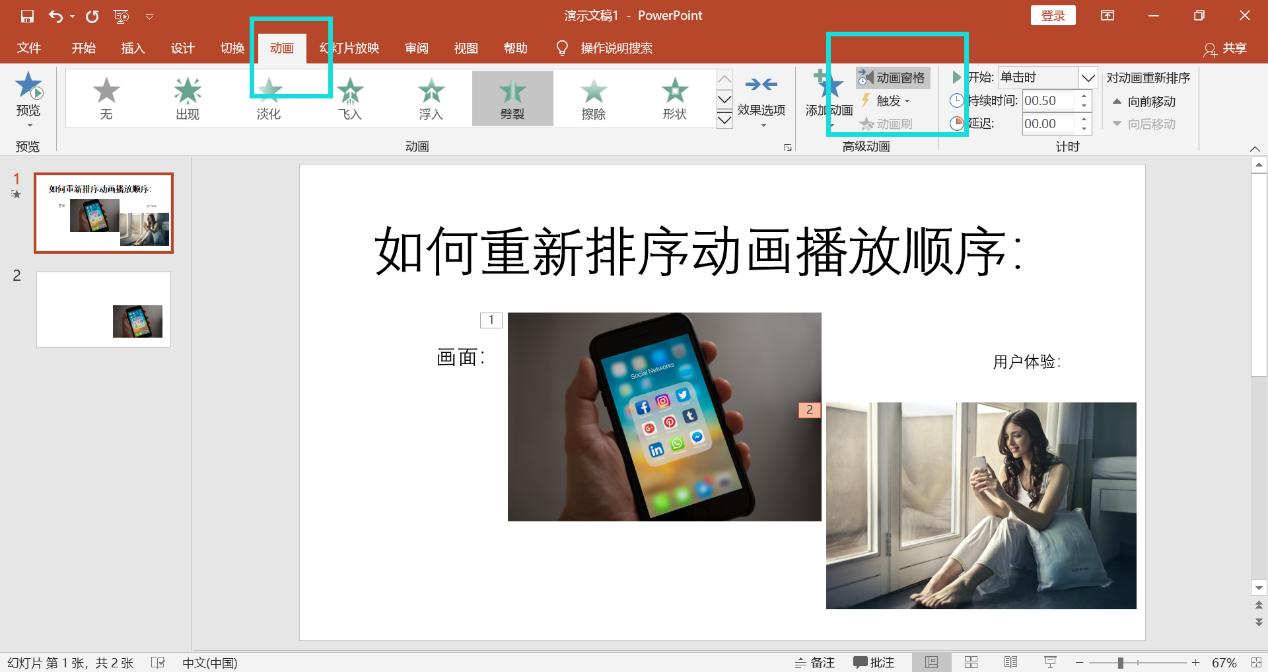
Task: Start slide show from the status bar icon
Action: point(1051,662)
